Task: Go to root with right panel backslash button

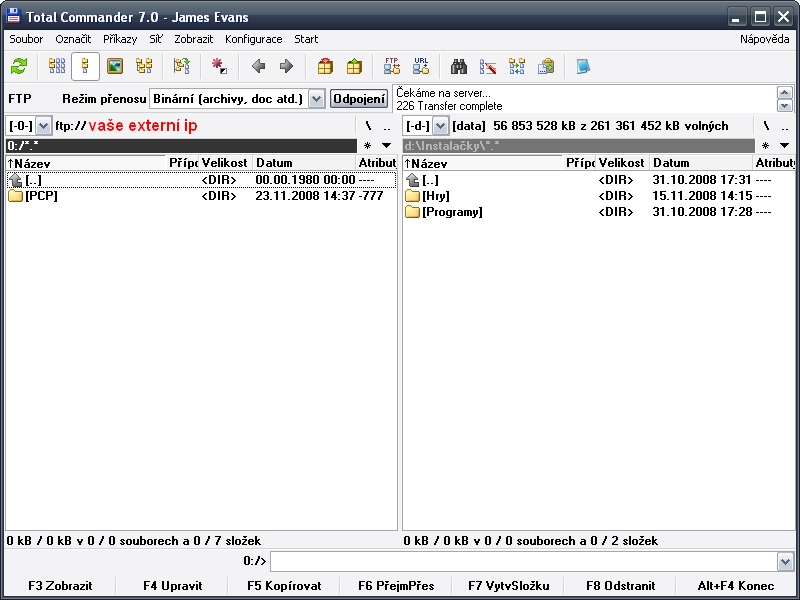Action: coord(766,126)
